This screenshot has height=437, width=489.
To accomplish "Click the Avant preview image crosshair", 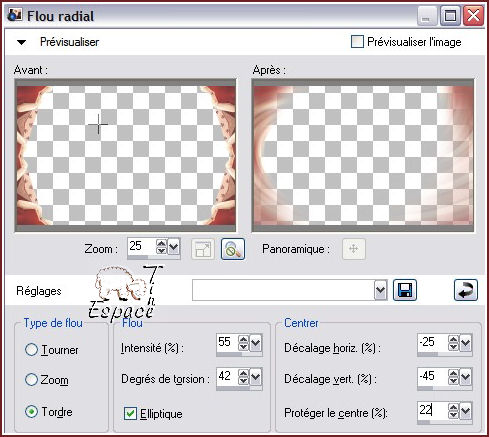I will [x=98, y=124].
